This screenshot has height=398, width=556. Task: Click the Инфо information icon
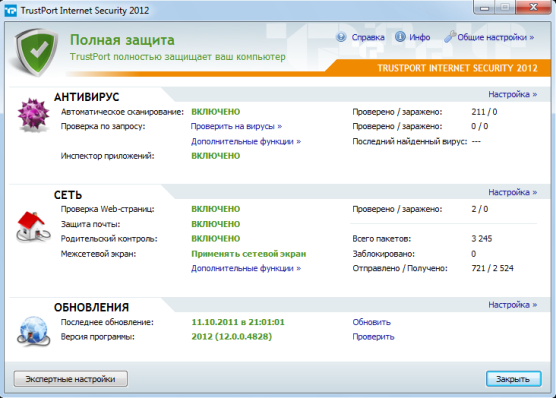click(x=400, y=37)
